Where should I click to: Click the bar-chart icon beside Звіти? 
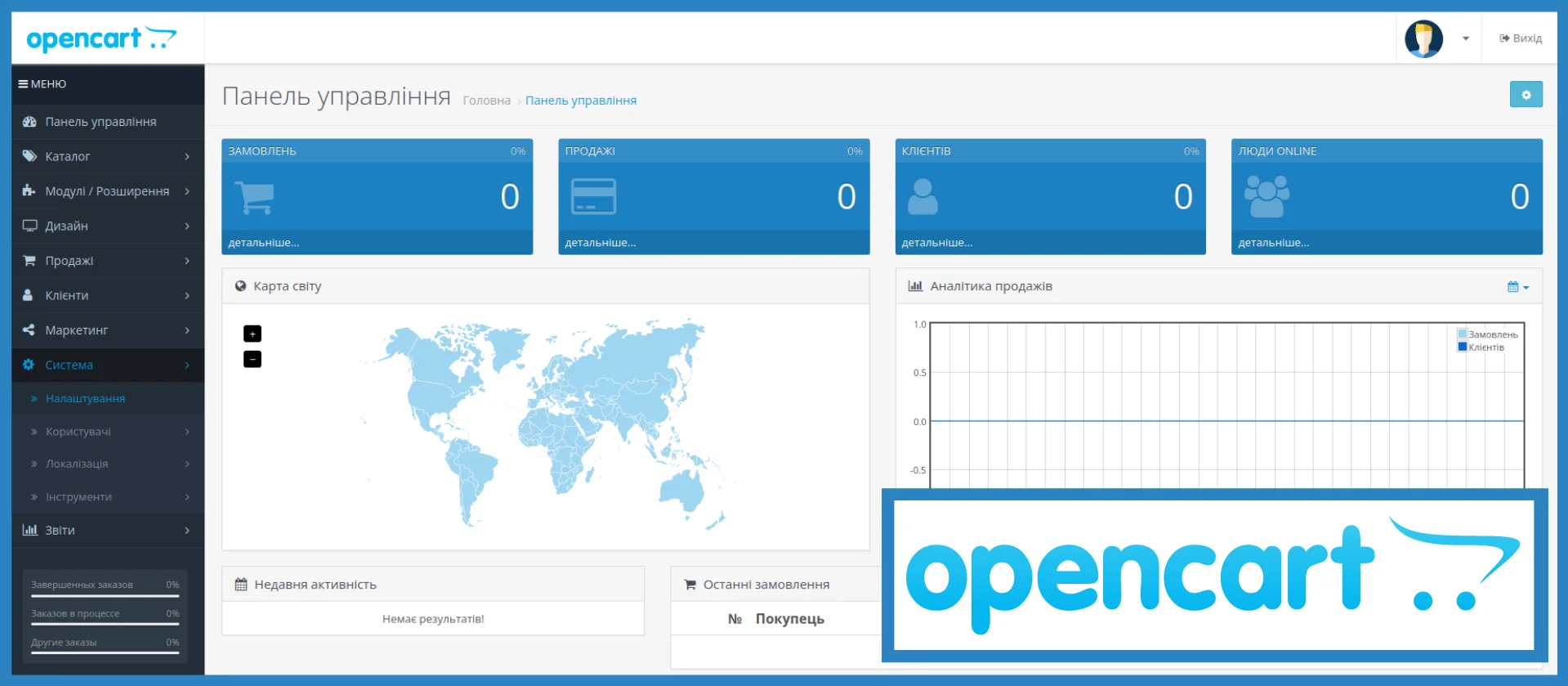click(x=29, y=530)
